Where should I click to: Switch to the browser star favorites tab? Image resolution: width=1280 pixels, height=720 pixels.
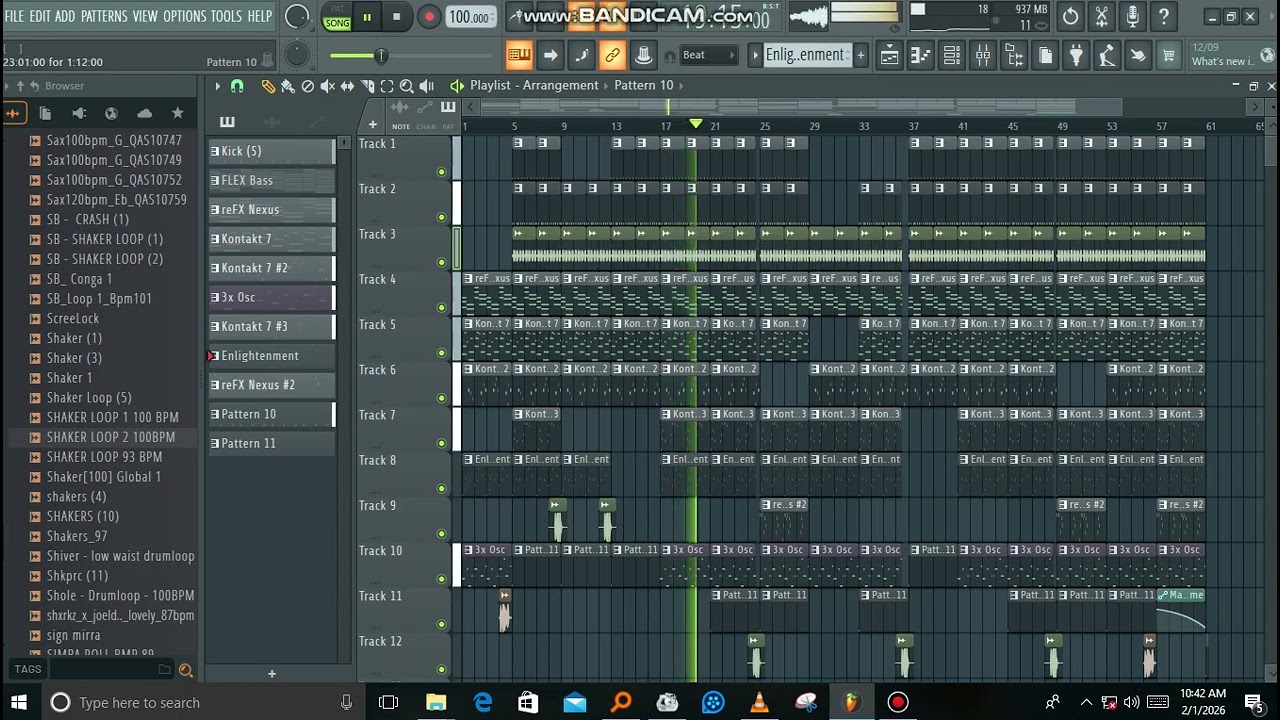178,113
